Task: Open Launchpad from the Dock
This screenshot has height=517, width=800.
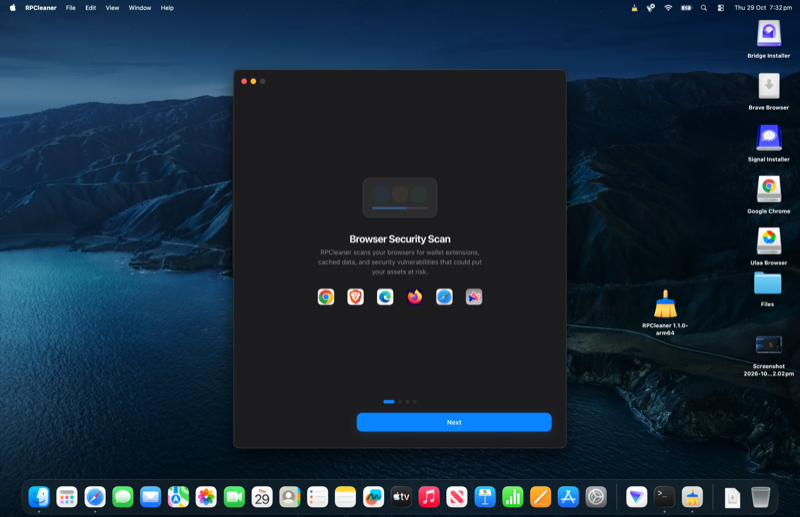Action: 67,497
